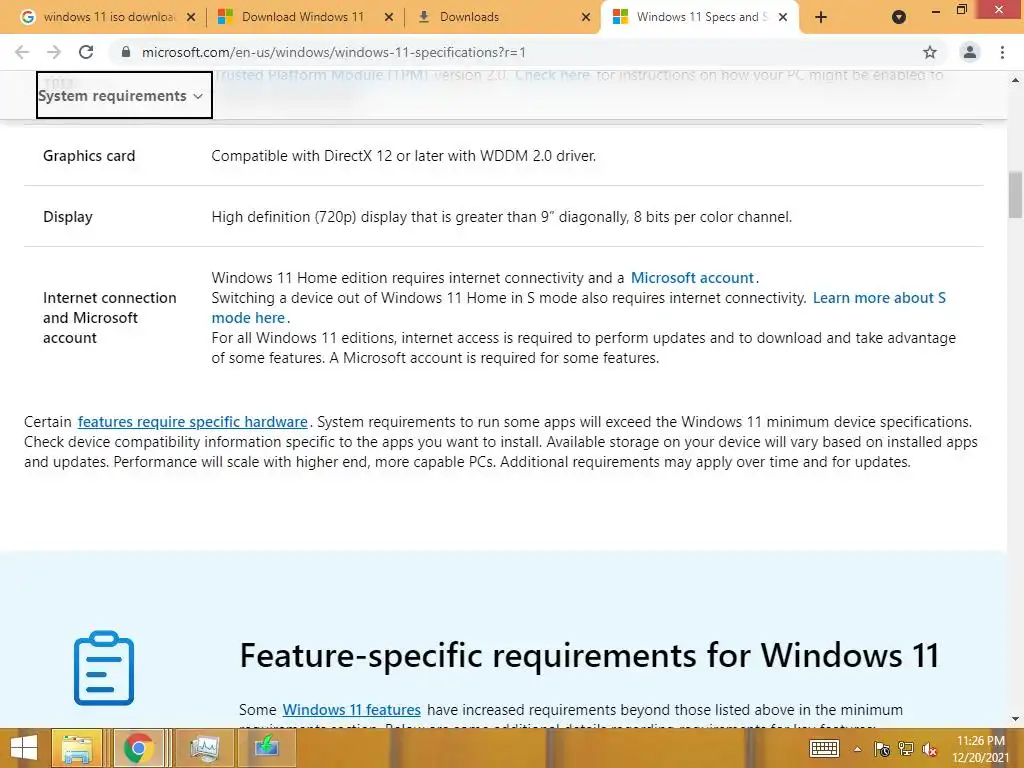Viewport: 1024px width, 768px height.
Task: Go back with the browser back arrow
Action: point(22,52)
